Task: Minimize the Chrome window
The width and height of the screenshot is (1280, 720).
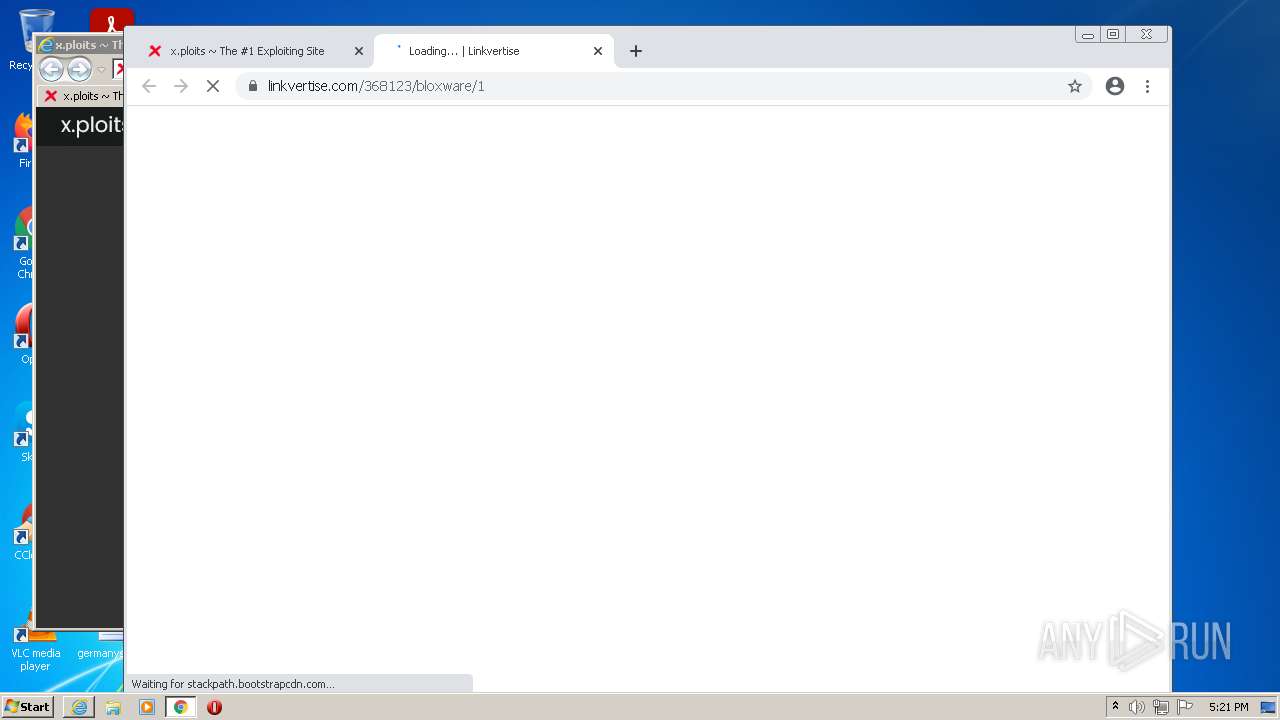Action: tap(1087, 34)
